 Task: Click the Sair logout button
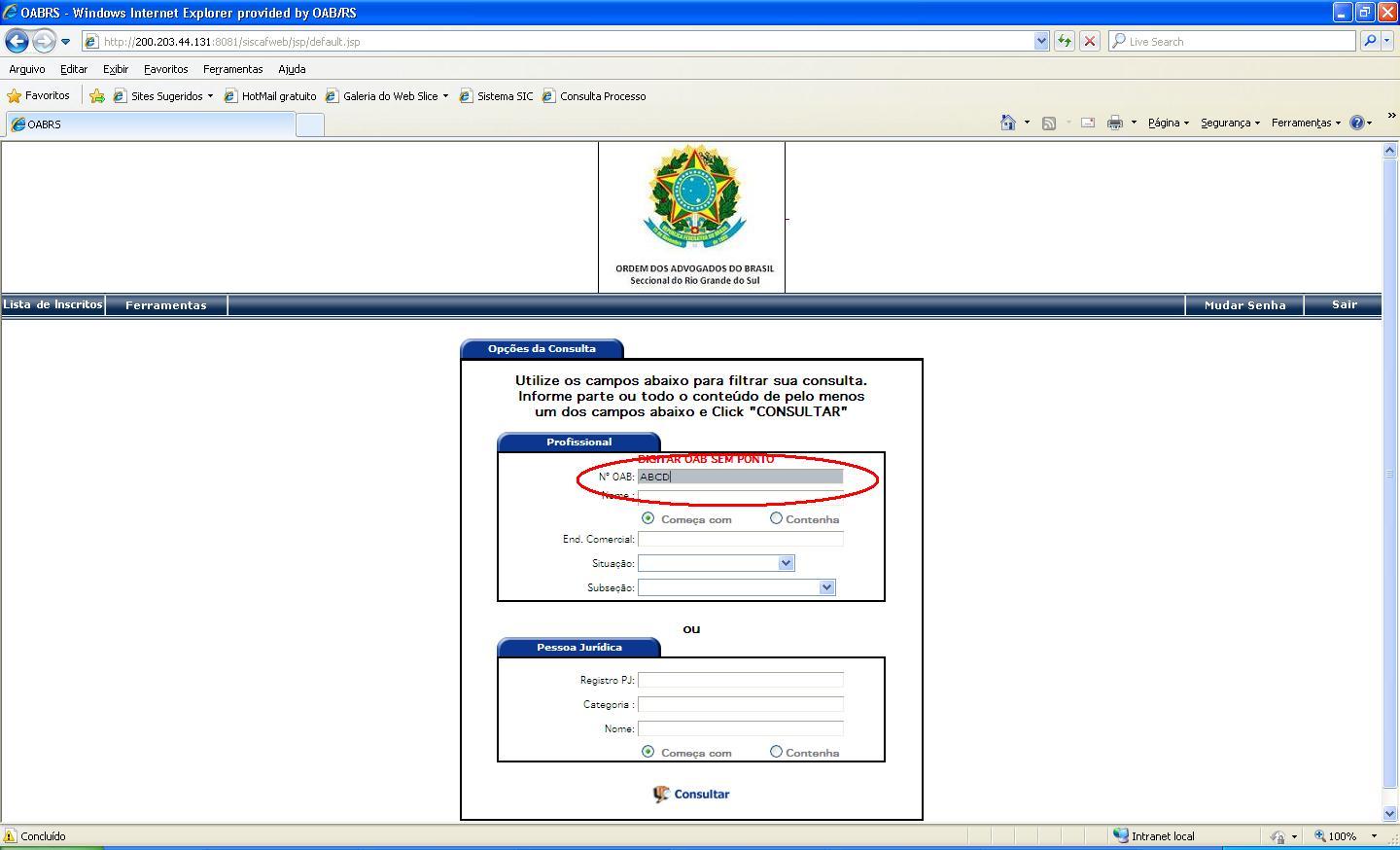tap(1344, 305)
